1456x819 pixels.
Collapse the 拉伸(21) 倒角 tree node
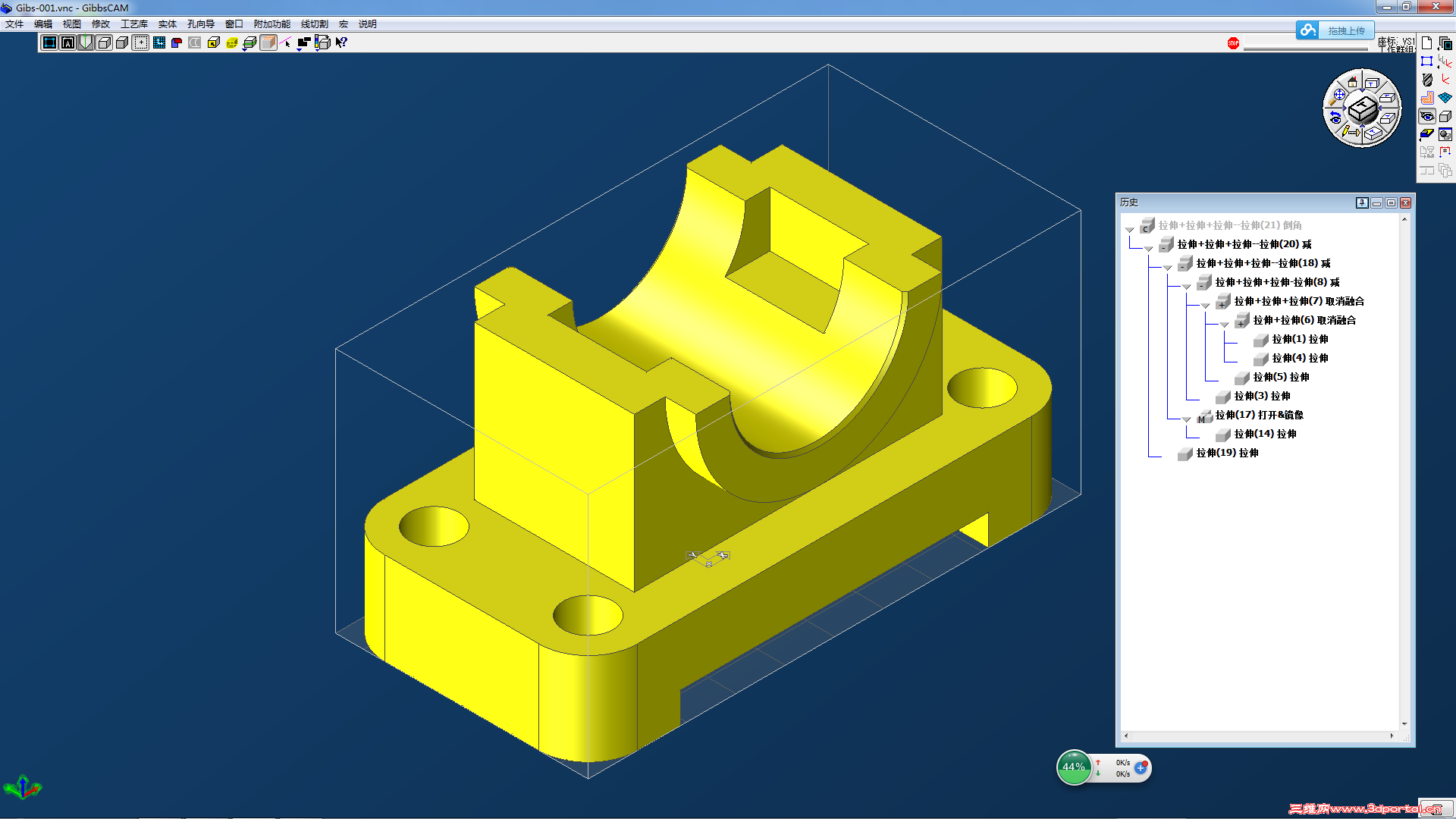pyautogui.click(x=1129, y=229)
